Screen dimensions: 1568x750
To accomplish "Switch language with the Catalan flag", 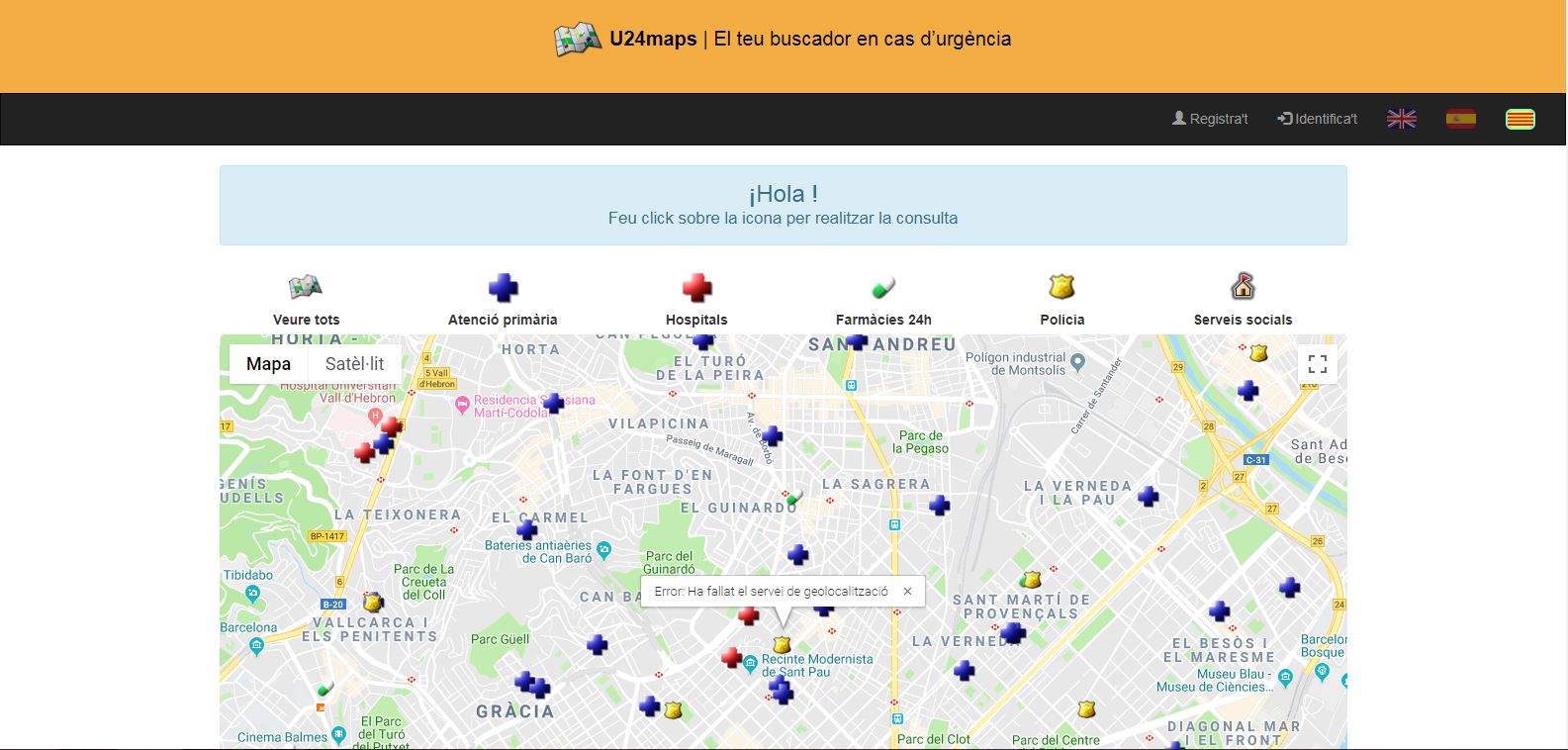I will (1521, 119).
